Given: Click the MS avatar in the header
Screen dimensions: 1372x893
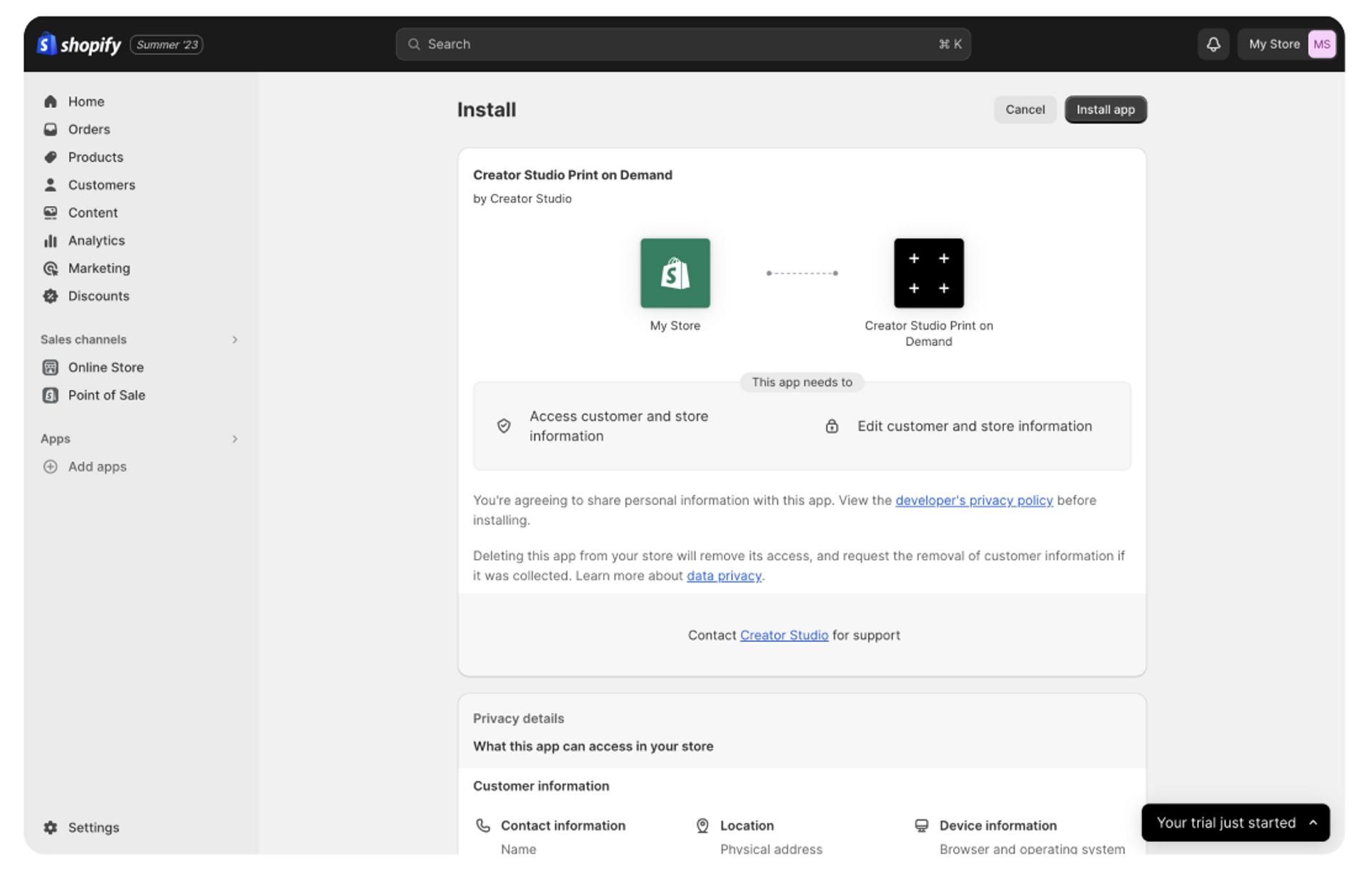Looking at the screenshot, I should pyautogui.click(x=1321, y=44).
